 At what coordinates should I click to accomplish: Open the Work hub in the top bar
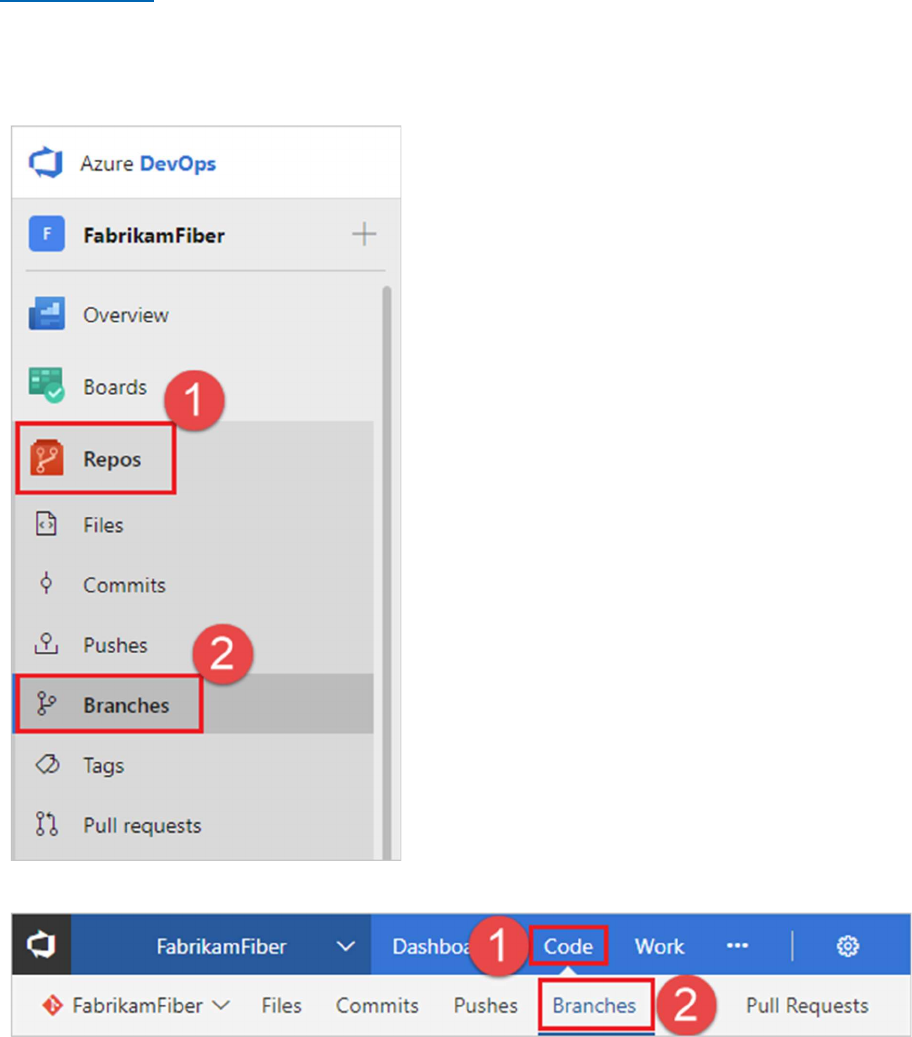point(659,946)
